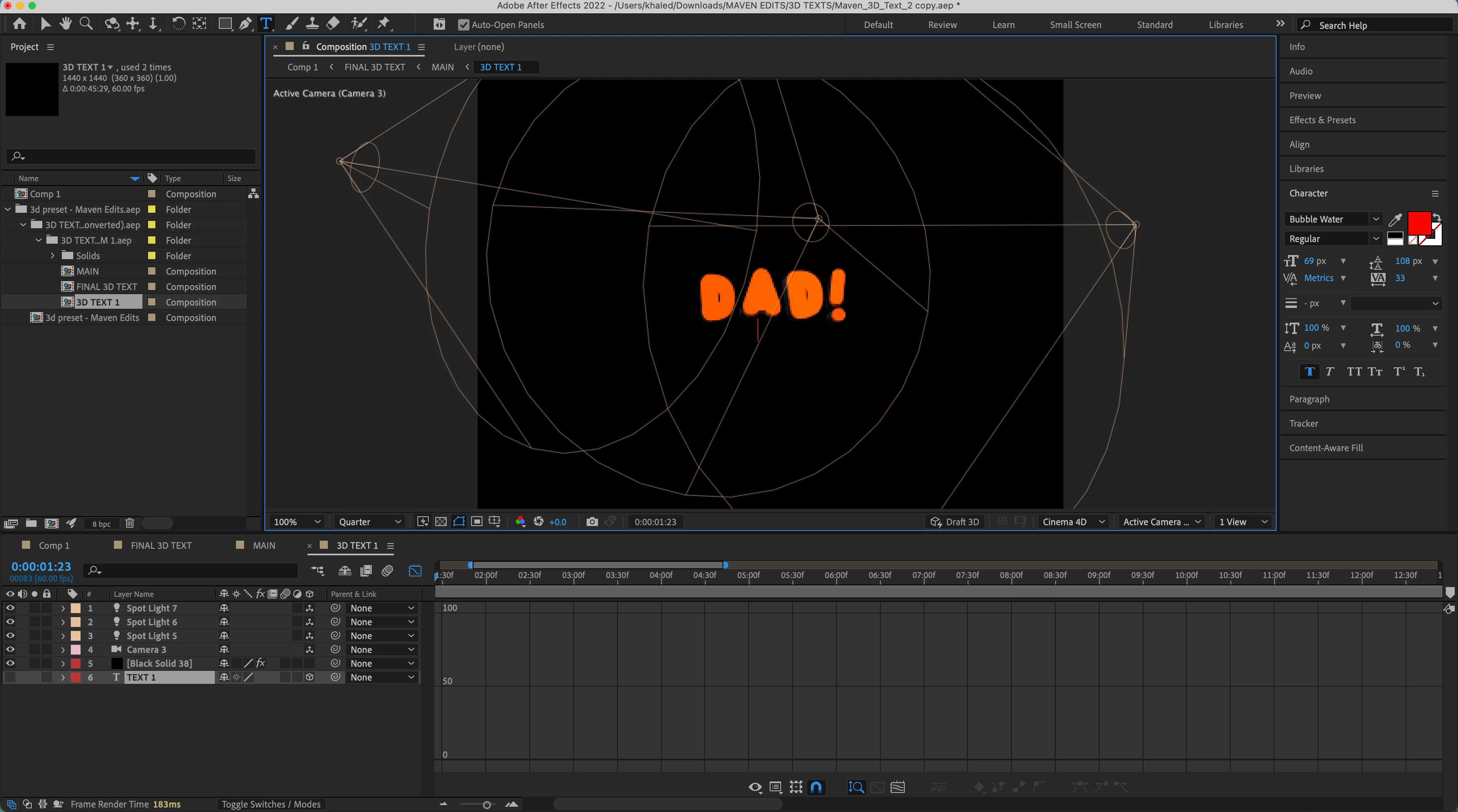Select the Zoom magnifier tool

(x=86, y=24)
